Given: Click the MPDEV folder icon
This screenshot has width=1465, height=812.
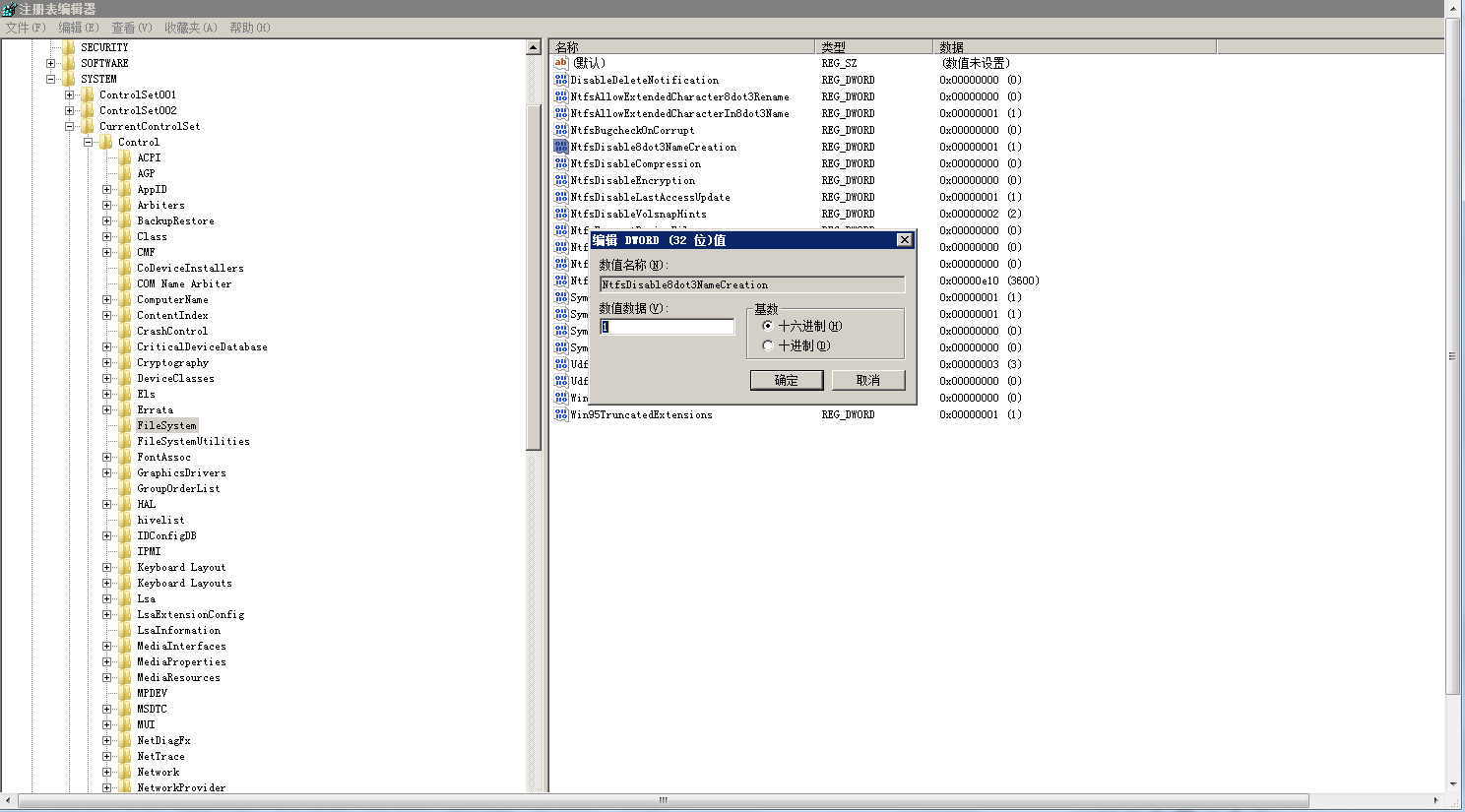Looking at the screenshot, I should [125, 693].
